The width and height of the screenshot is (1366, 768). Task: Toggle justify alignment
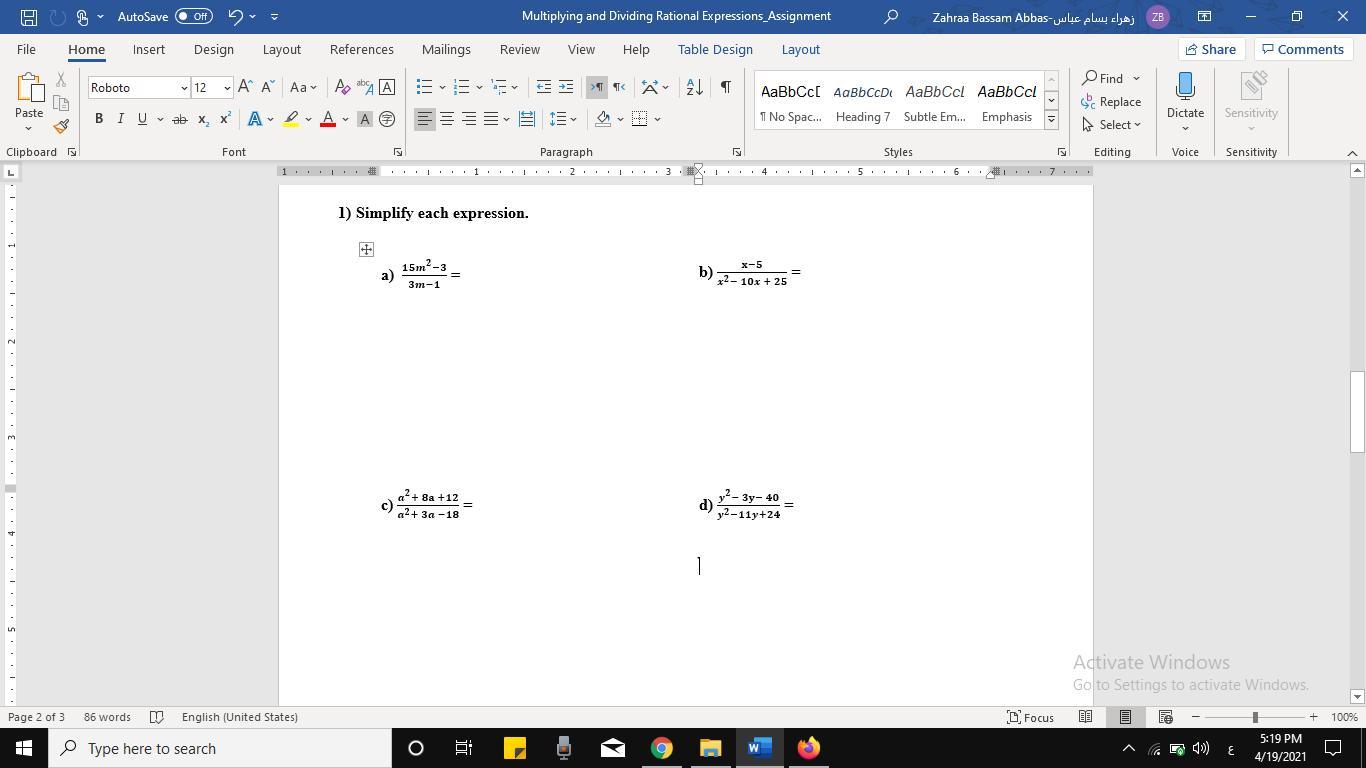pos(491,119)
